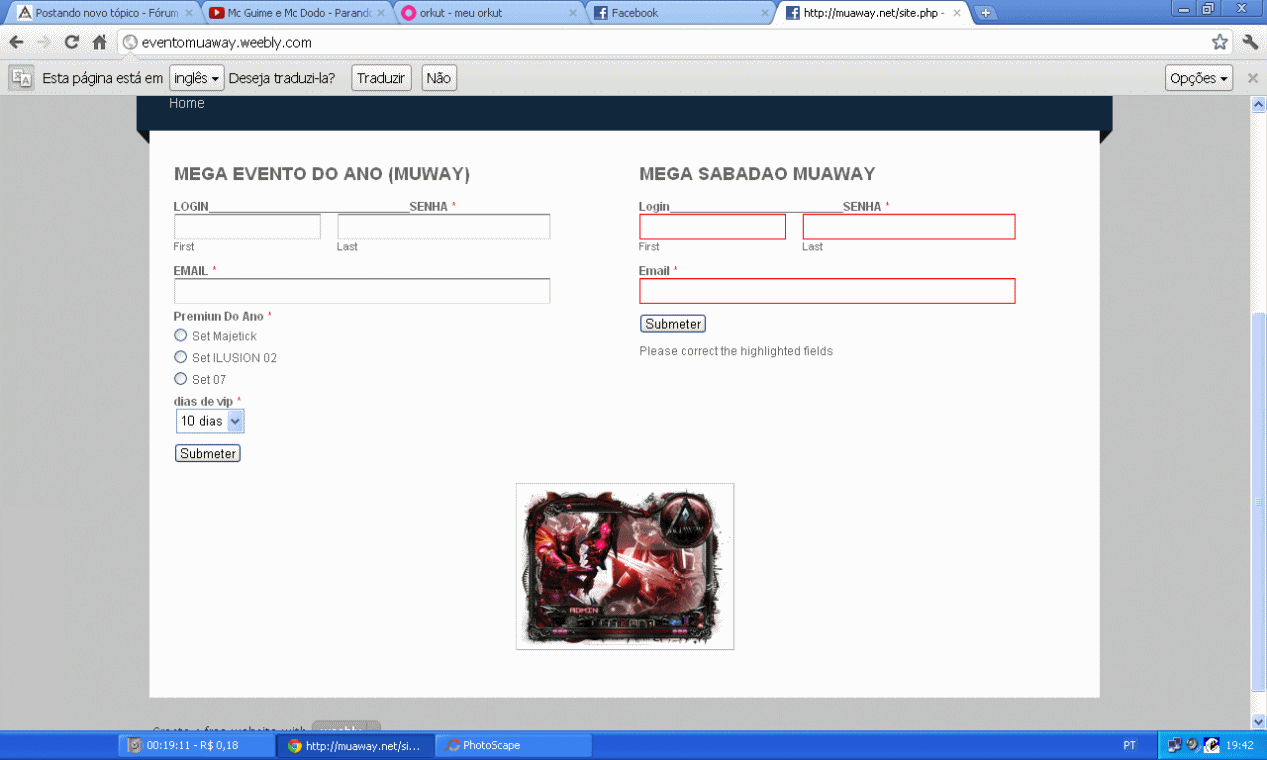Viewport: 1267px width, 760px height.
Task: Open the wrench settings menu
Action: [1250, 42]
